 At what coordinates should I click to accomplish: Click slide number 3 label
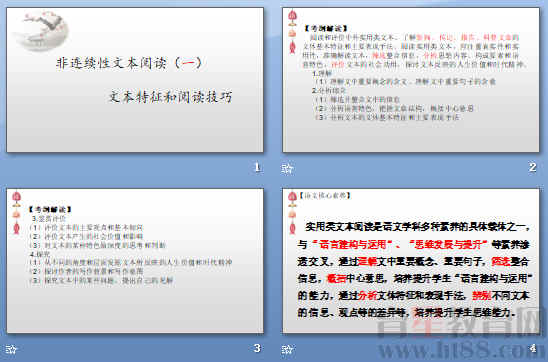click(257, 348)
